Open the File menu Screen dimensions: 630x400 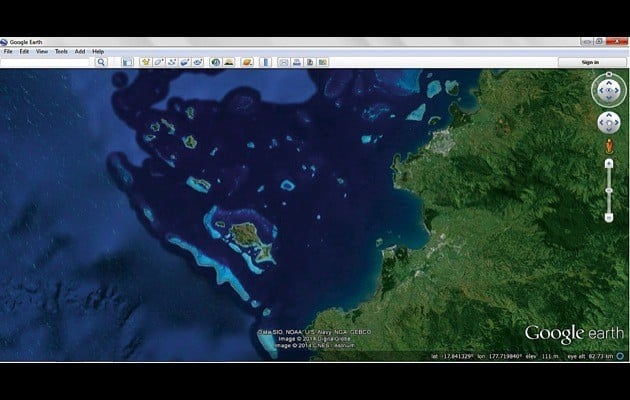tap(8, 51)
